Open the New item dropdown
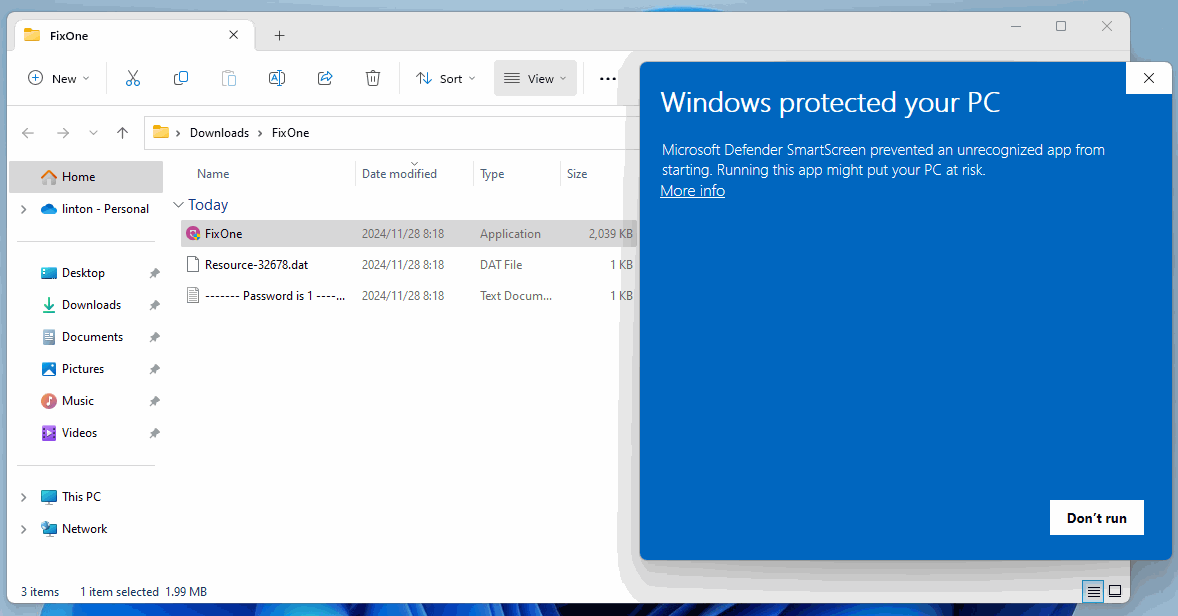This screenshot has height=616, width=1178. click(59, 78)
